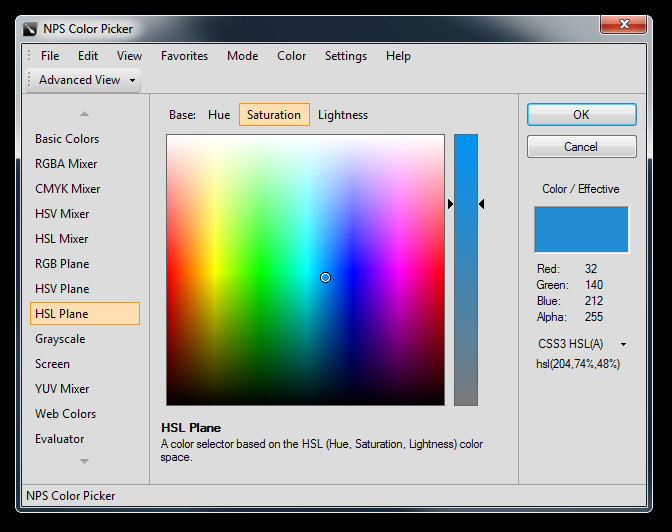Click the Cancel button
This screenshot has height=532, width=672.
tap(582, 147)
